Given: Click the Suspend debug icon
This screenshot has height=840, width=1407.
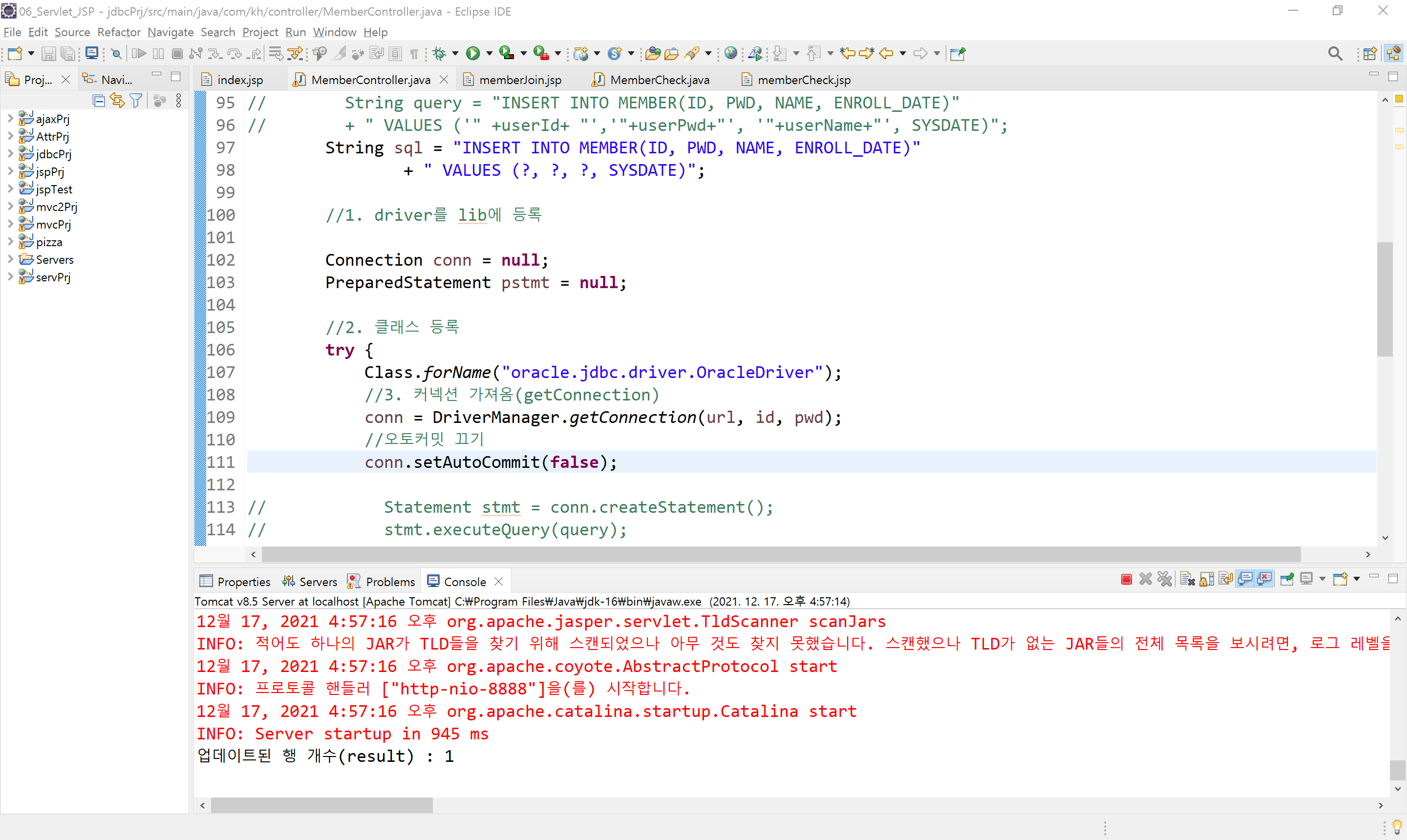Looking at the screenshot, I should coord(159,54).
